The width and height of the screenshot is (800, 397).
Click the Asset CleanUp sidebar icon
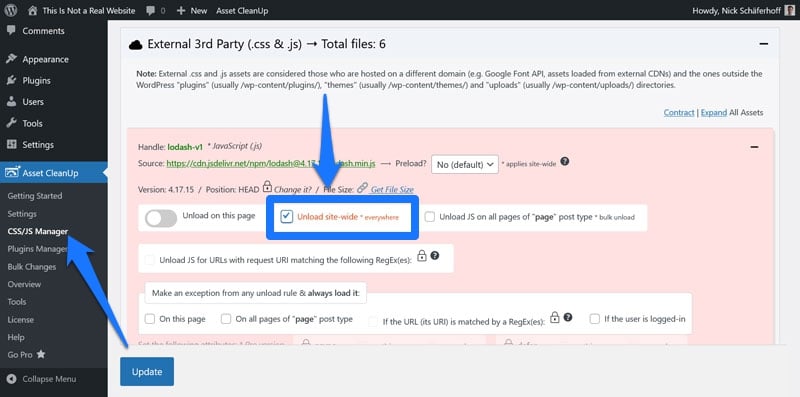[x=12, y=173]
